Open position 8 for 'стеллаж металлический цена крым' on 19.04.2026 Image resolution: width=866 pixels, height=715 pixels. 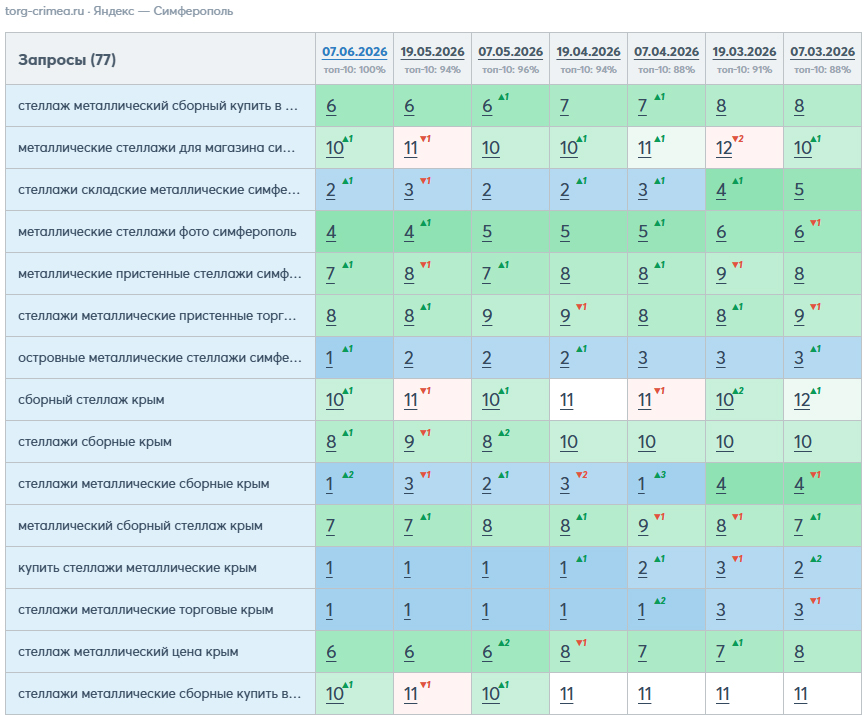pos(565,652)
